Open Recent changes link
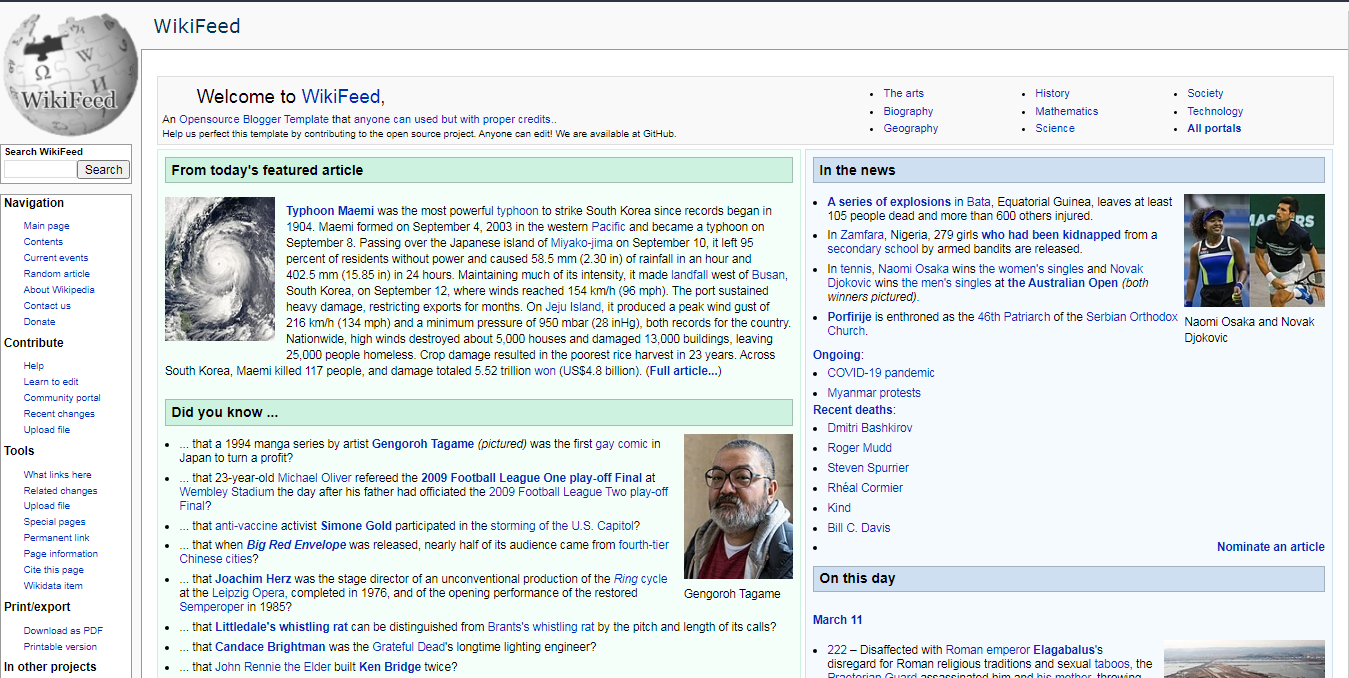 [x=59, y=414]
